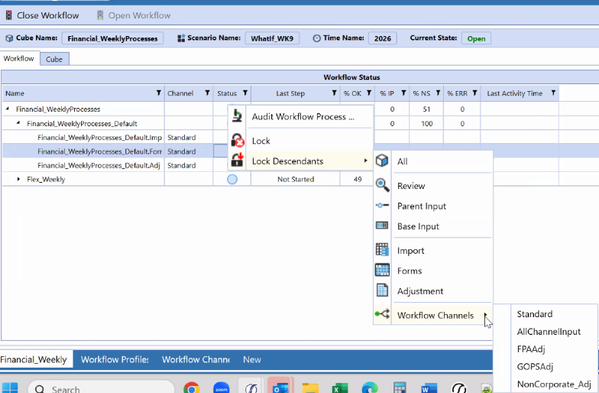Open the New bottom tab
The width and height of the screenshot is (599, 393).
pyautogui.click(x=252, y=359)
